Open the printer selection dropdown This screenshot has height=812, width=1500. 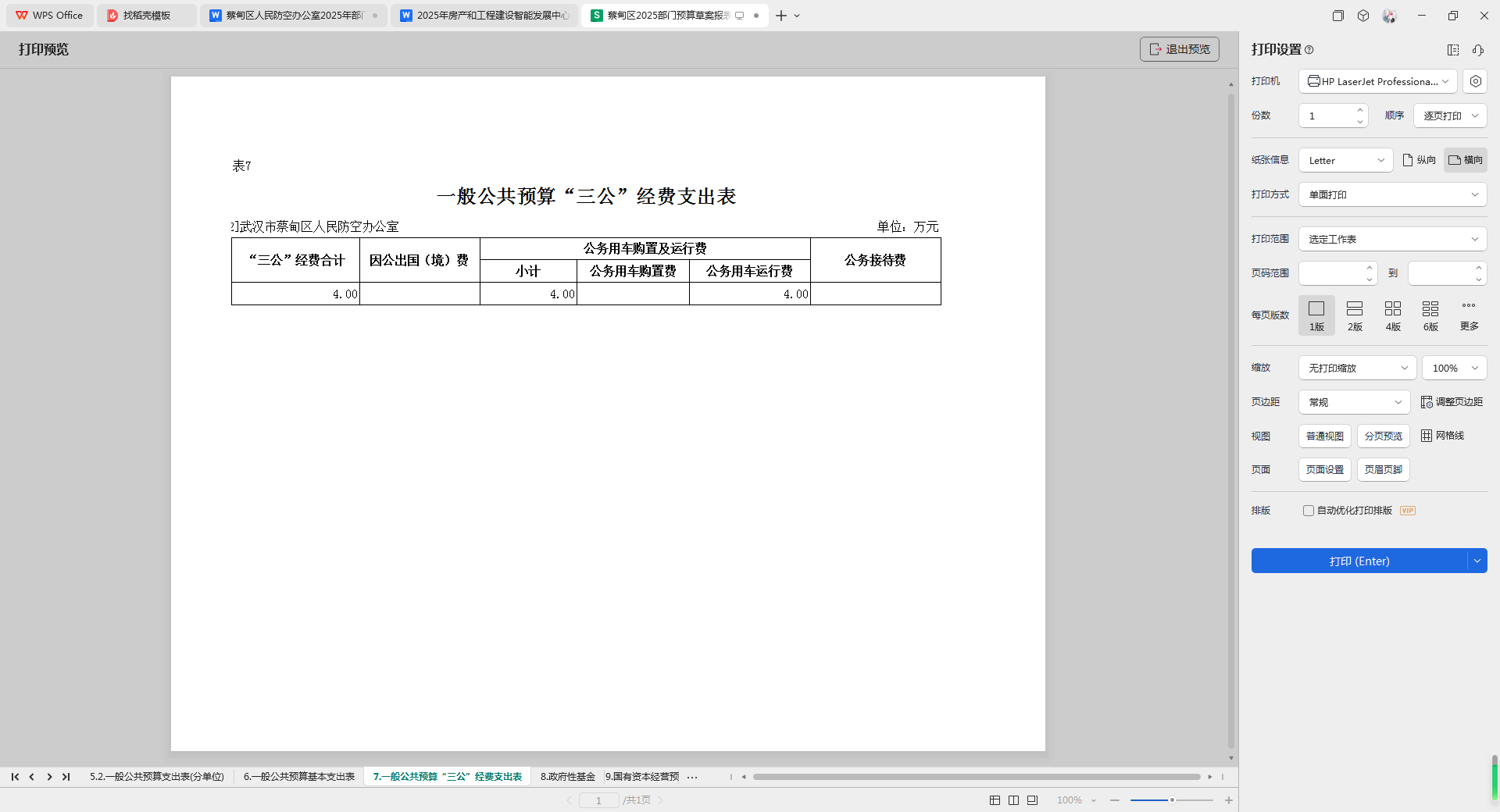1378,81
